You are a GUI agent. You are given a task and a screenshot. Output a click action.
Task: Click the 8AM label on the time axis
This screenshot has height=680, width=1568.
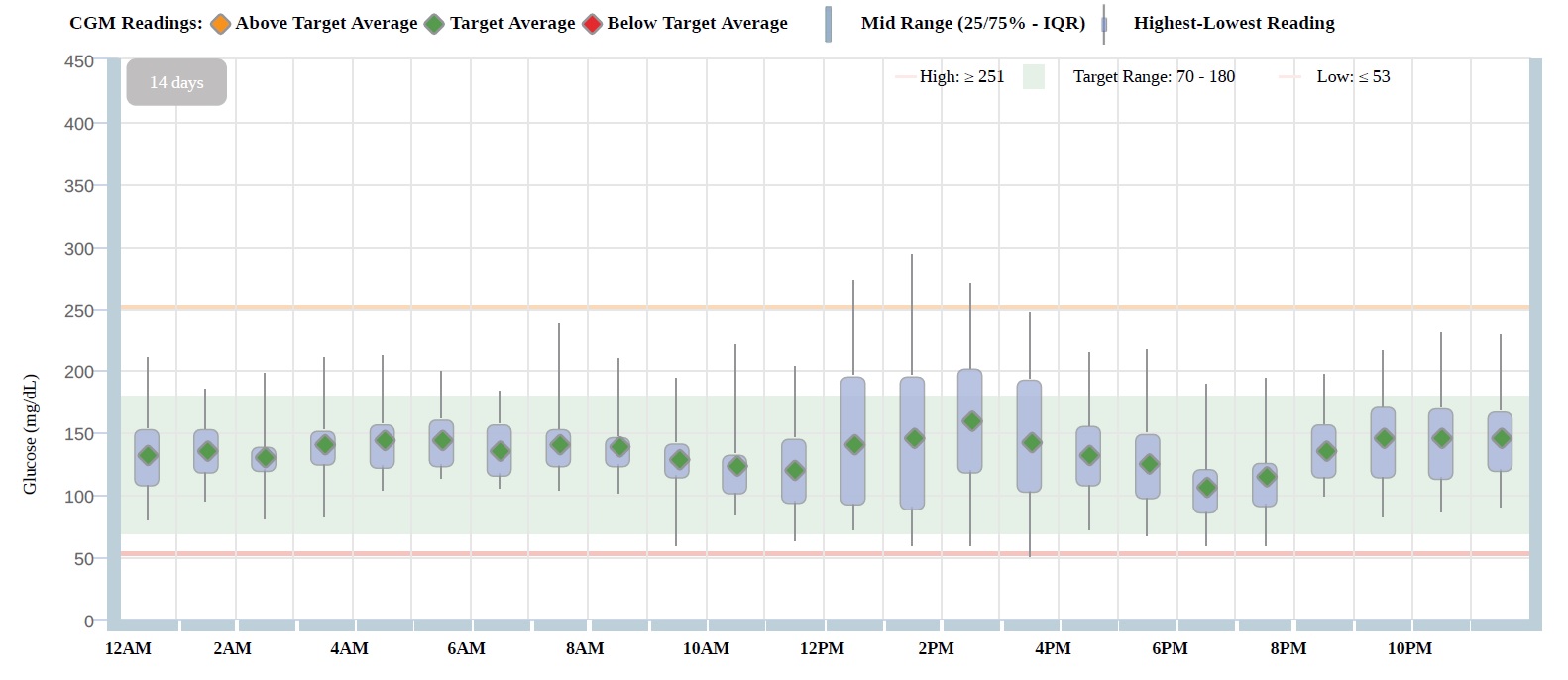point(585,648)
